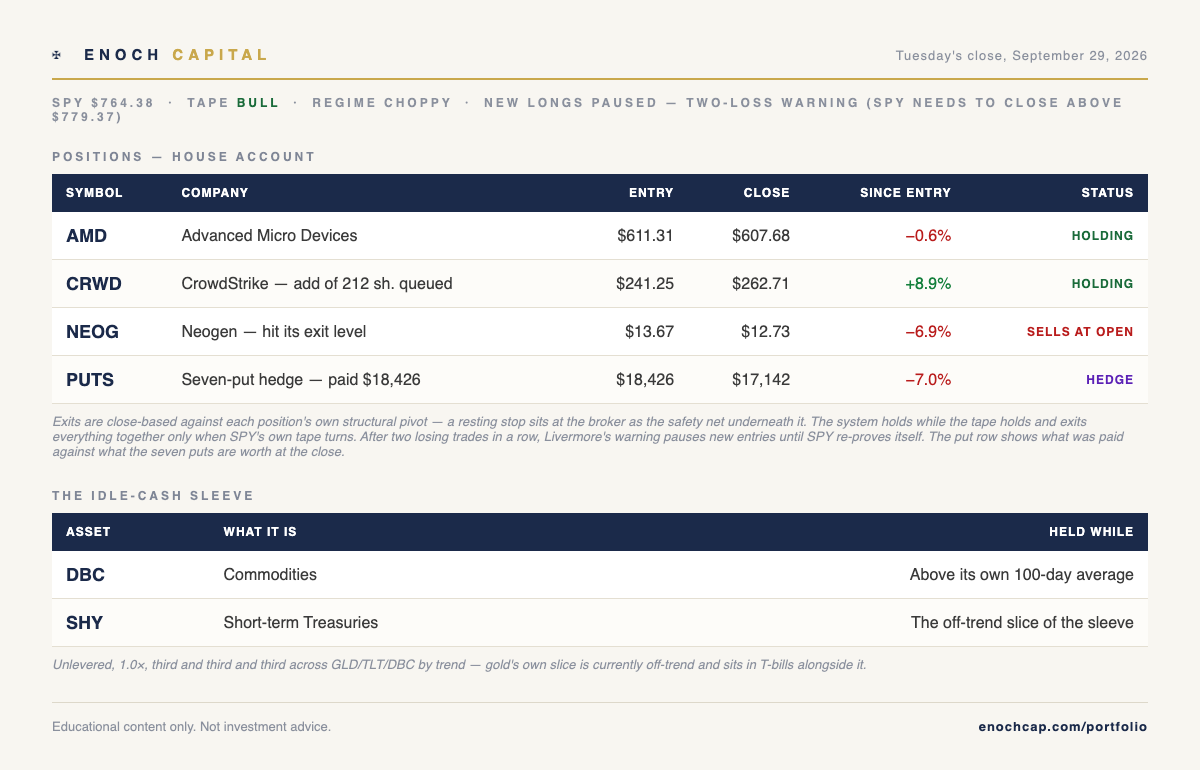
Task: Click AMD close price $607.68
Action: pos(761,236)
